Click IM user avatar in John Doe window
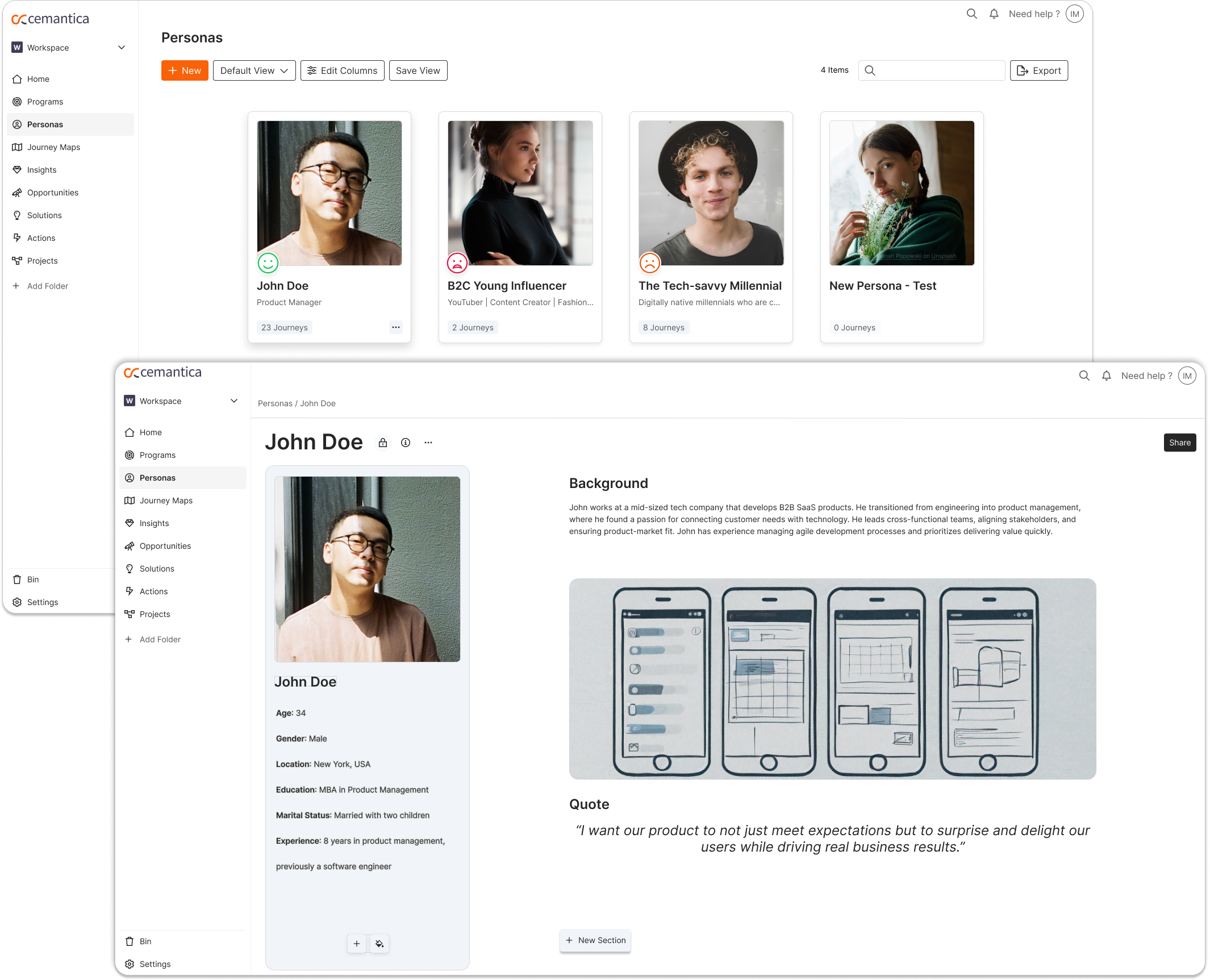Viewport: 1210px width, 980px height. [1187, 376]
